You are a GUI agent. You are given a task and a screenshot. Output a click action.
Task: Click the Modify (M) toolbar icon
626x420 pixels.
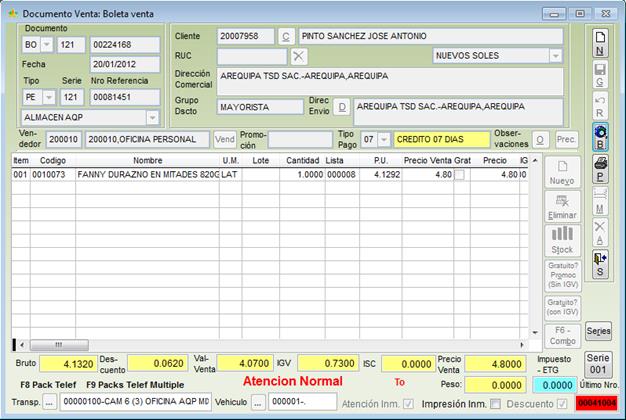point(600,201)
